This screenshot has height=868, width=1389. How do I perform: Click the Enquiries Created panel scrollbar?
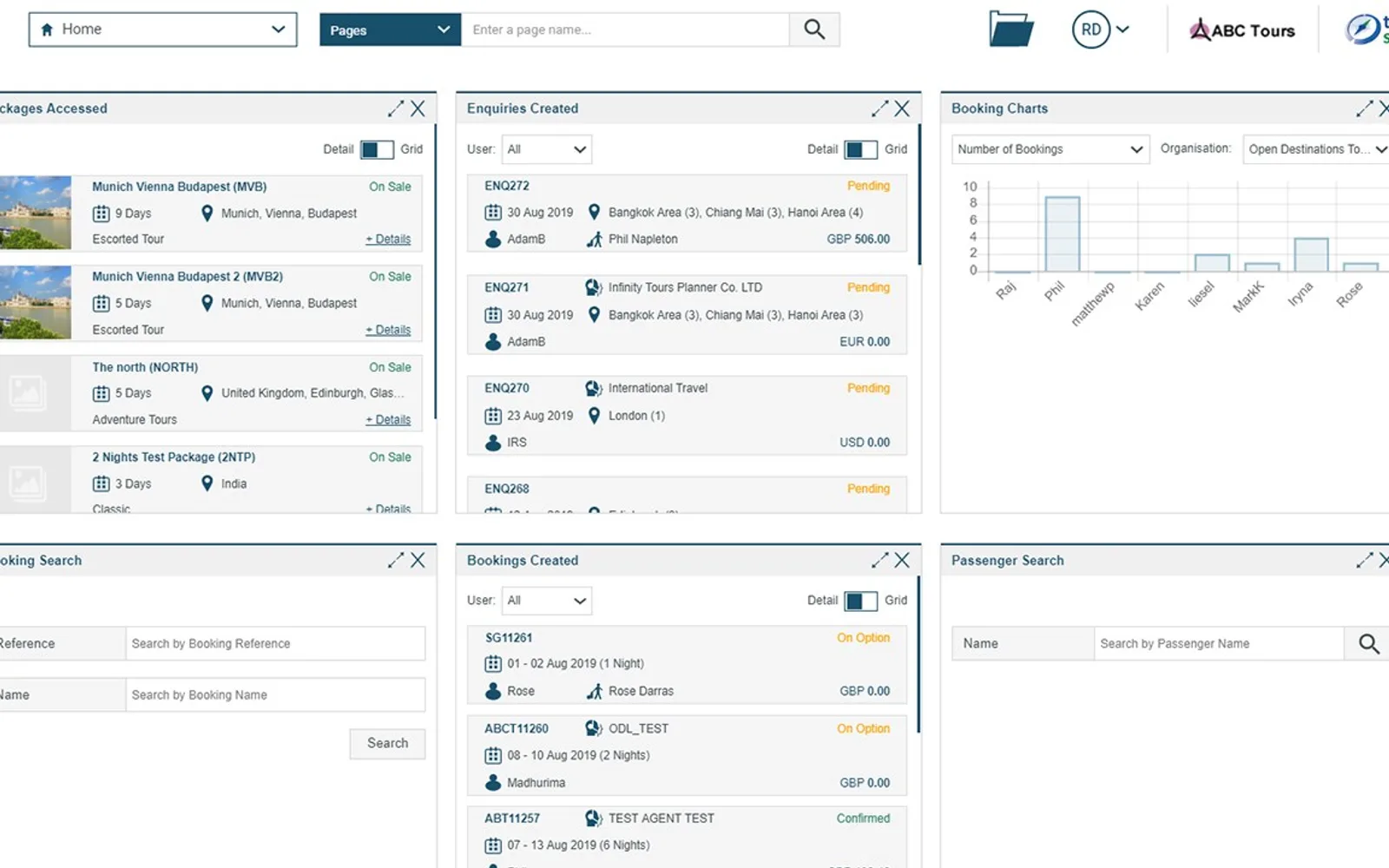pyautogui.click(x=919, y=195)
